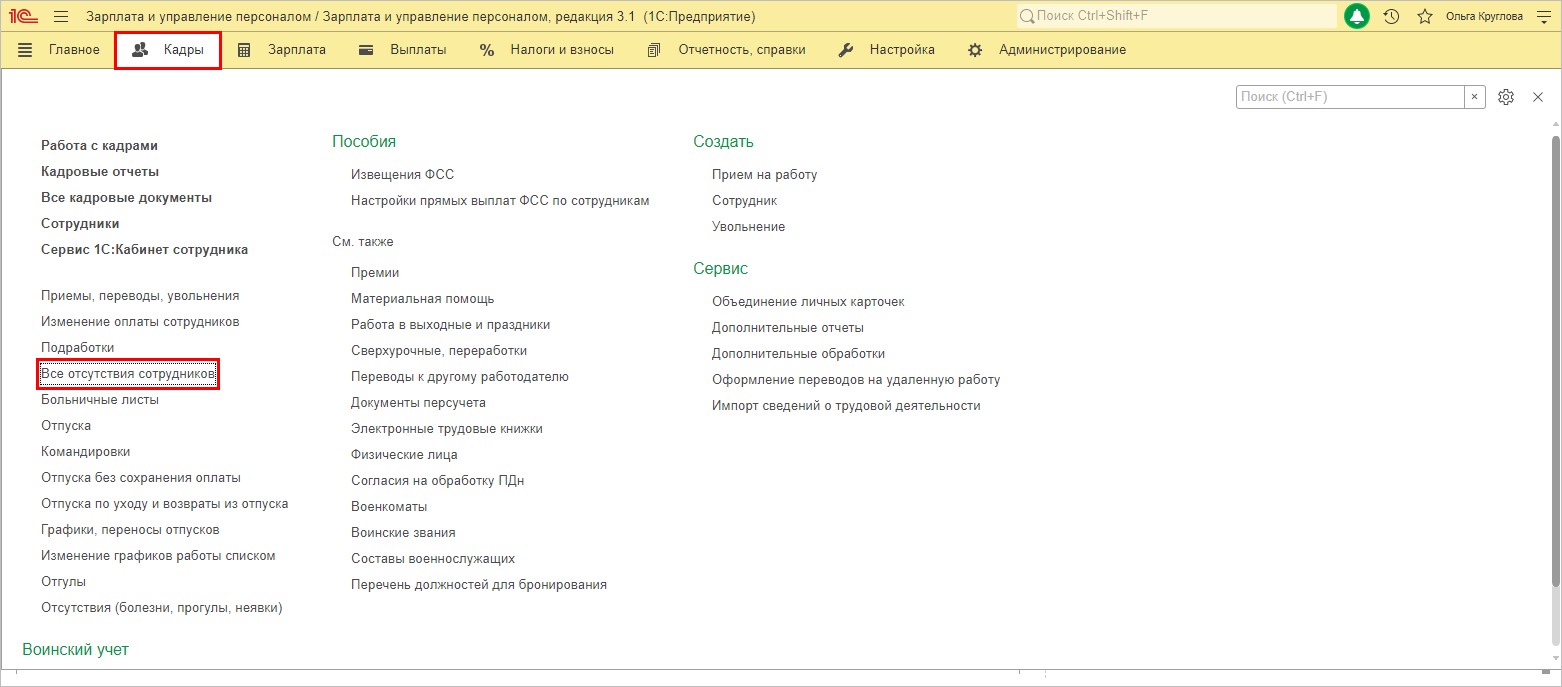Open Отгулы
The width and height of the screenshot is (1562, 687).
pyautogui.click(x=63, y=582)
